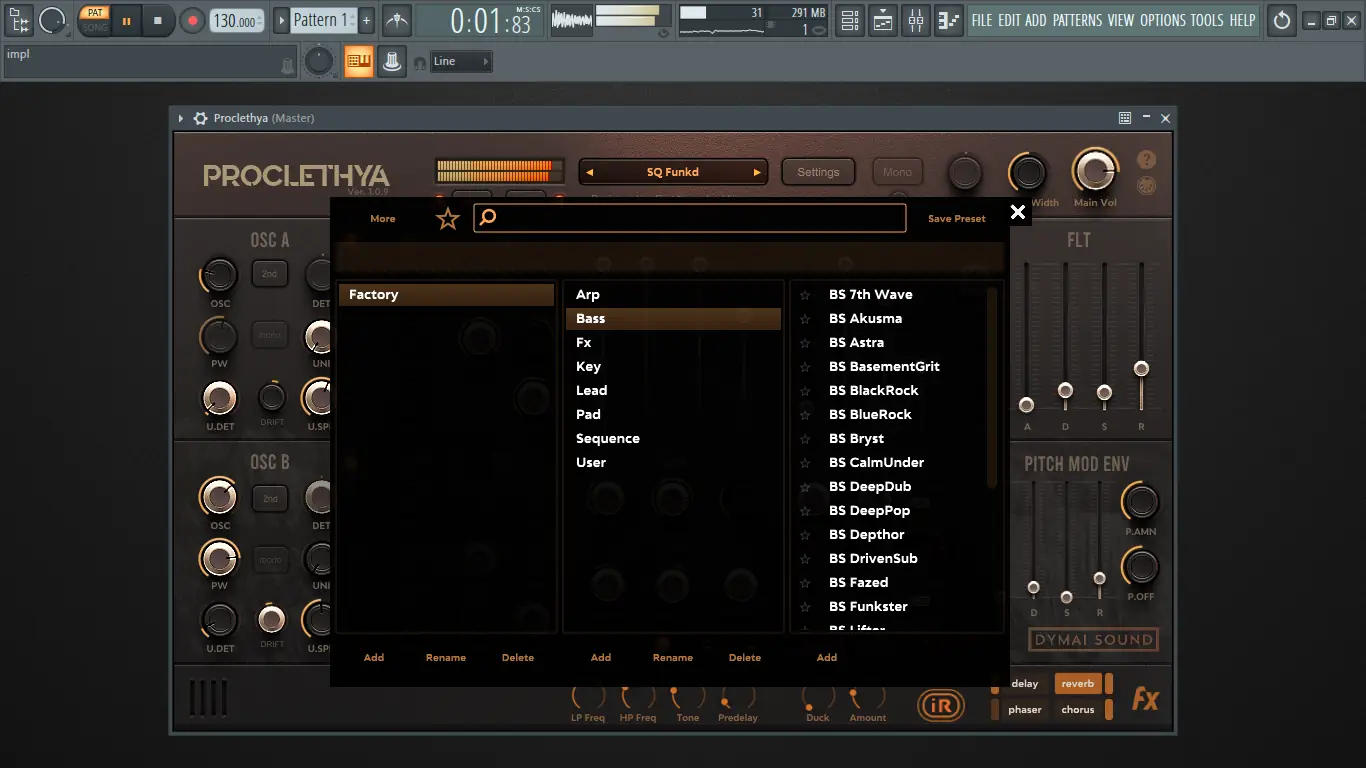
Task: Open Proclethya Settings button
Action: click(818, 172)
